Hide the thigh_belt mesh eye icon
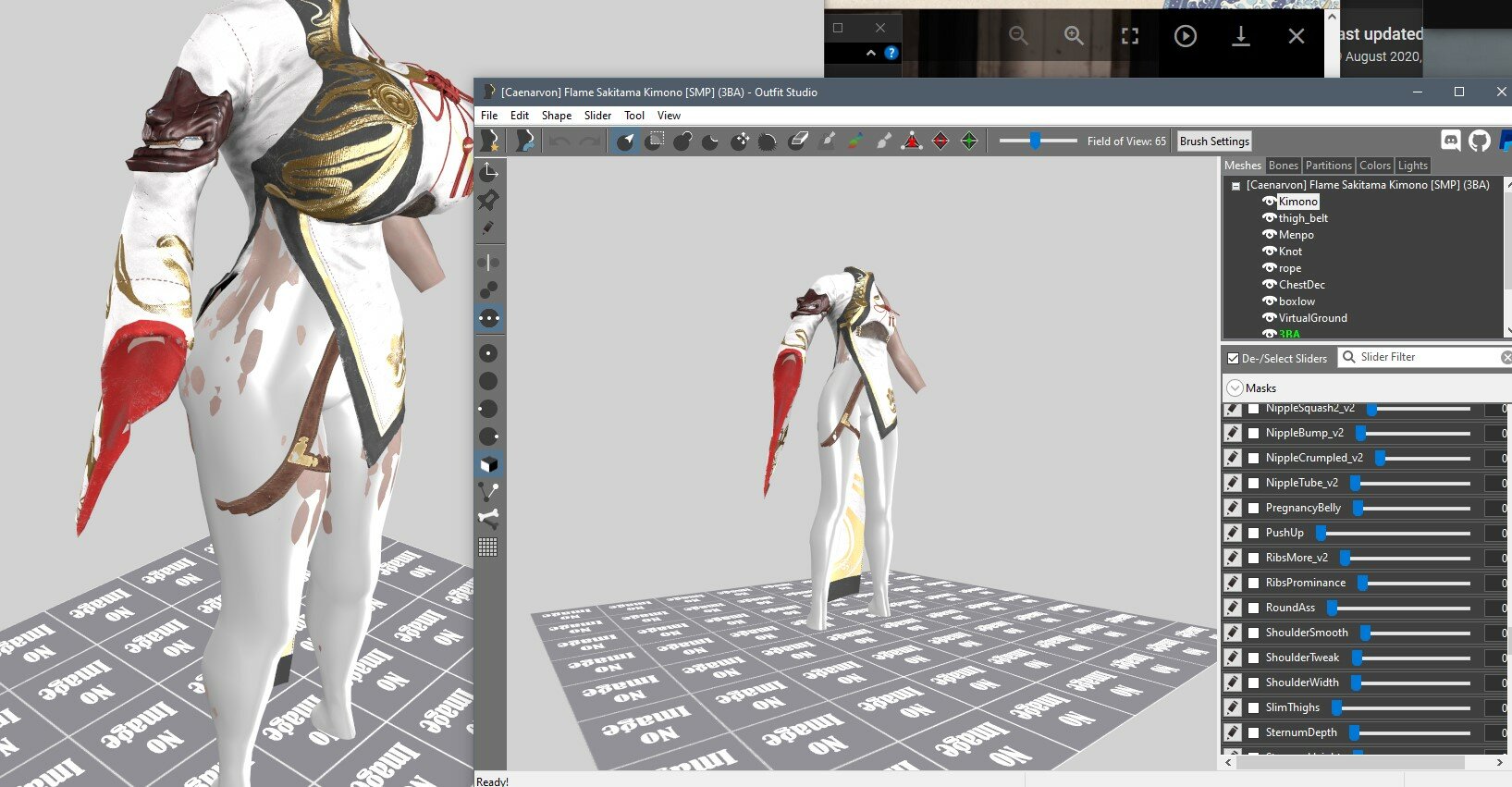This screenshot has height=787, width=1512. point(1269,217)
